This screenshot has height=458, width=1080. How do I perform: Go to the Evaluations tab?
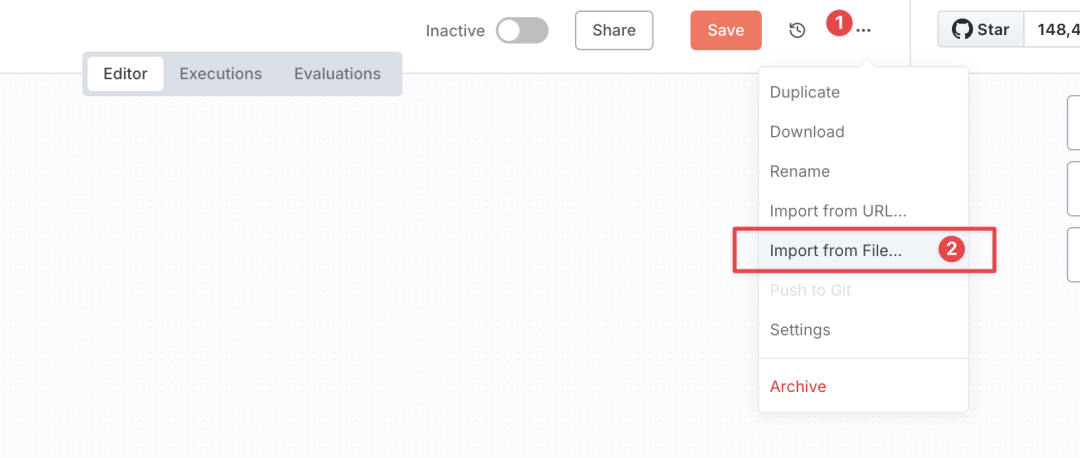point(337,74)
